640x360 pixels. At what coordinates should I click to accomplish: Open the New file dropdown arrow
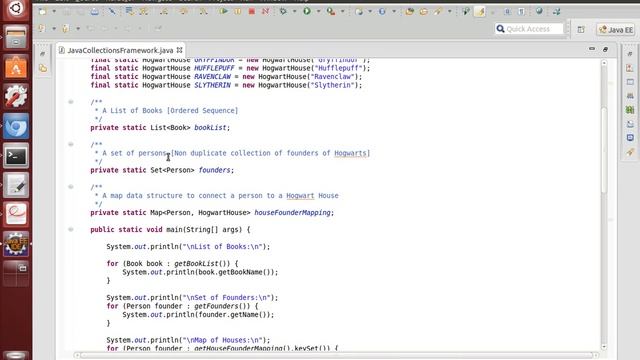54,12
